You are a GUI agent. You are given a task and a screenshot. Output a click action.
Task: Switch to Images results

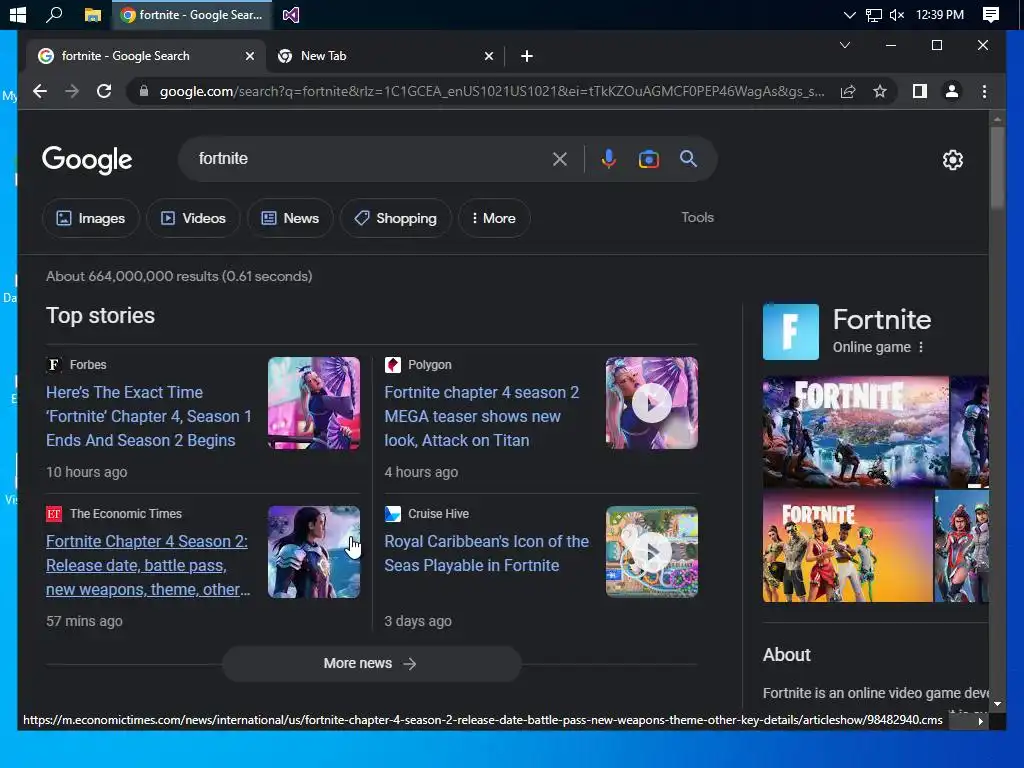tap(91, 218)
